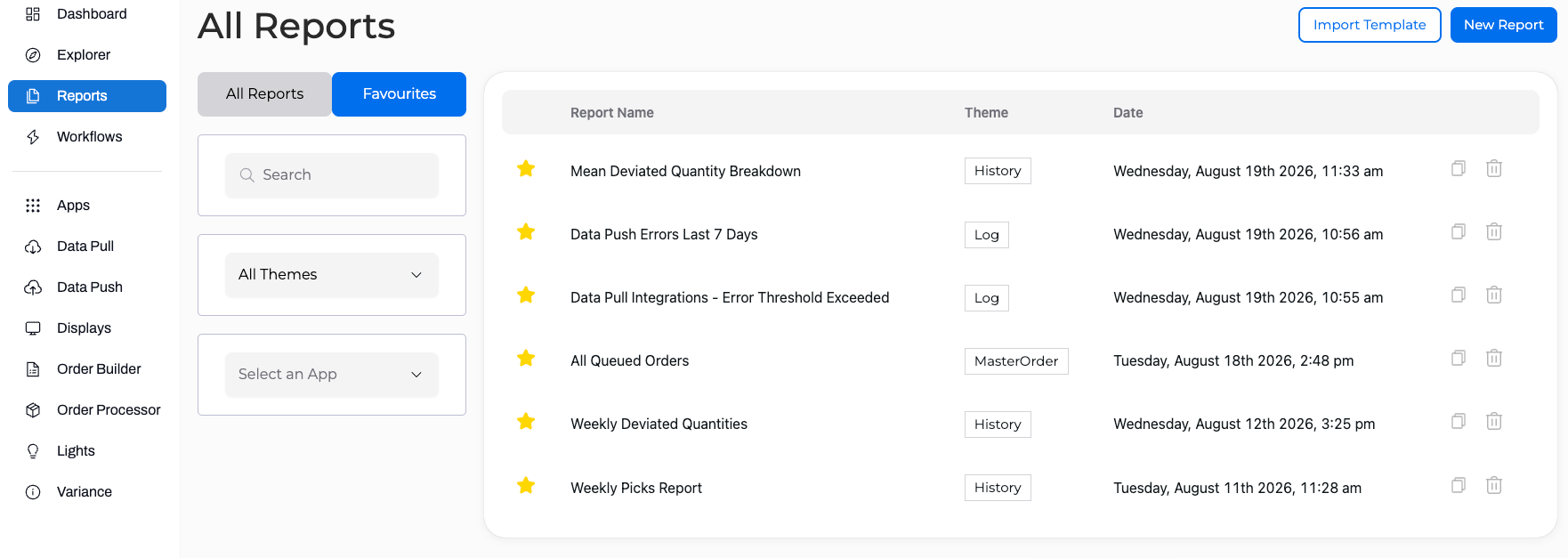Click the Date column header
Screen dimensions: 1568x558
(1128, 113)
